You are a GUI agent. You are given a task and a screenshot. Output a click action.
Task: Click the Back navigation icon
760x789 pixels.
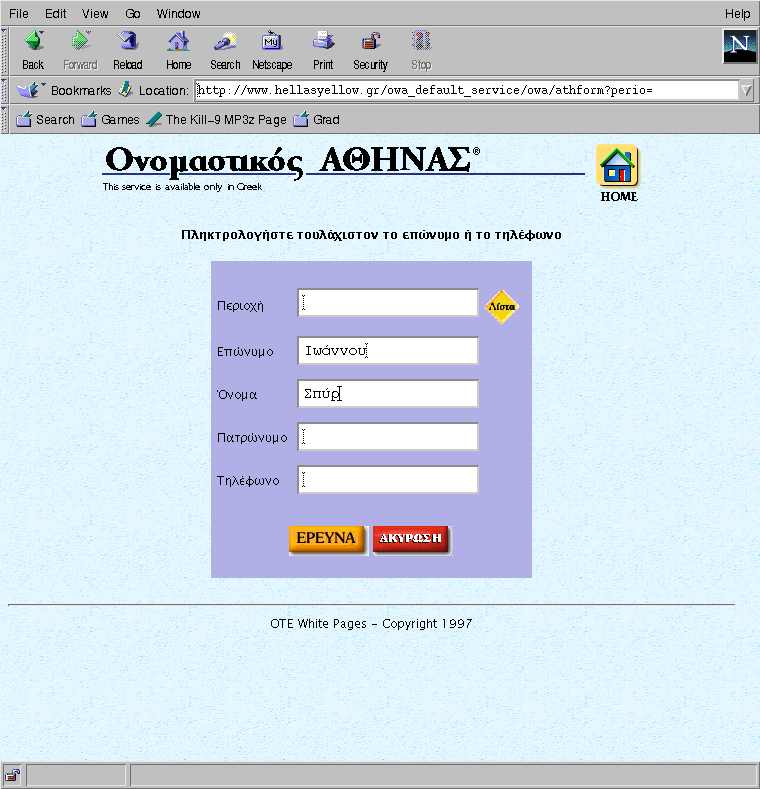tap(33, 41)
